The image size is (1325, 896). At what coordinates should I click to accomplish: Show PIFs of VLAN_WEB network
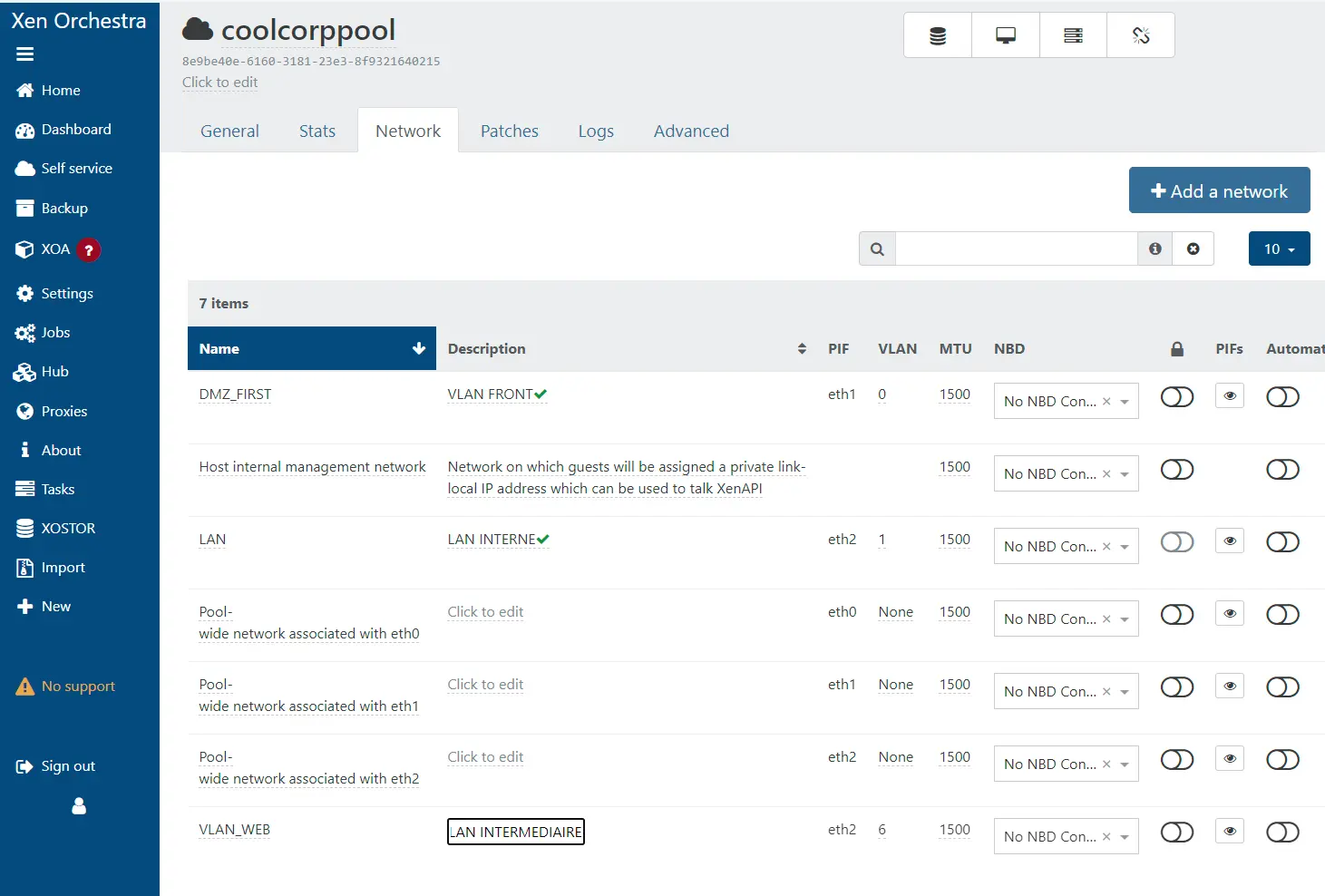click(x=1230, y=832)
